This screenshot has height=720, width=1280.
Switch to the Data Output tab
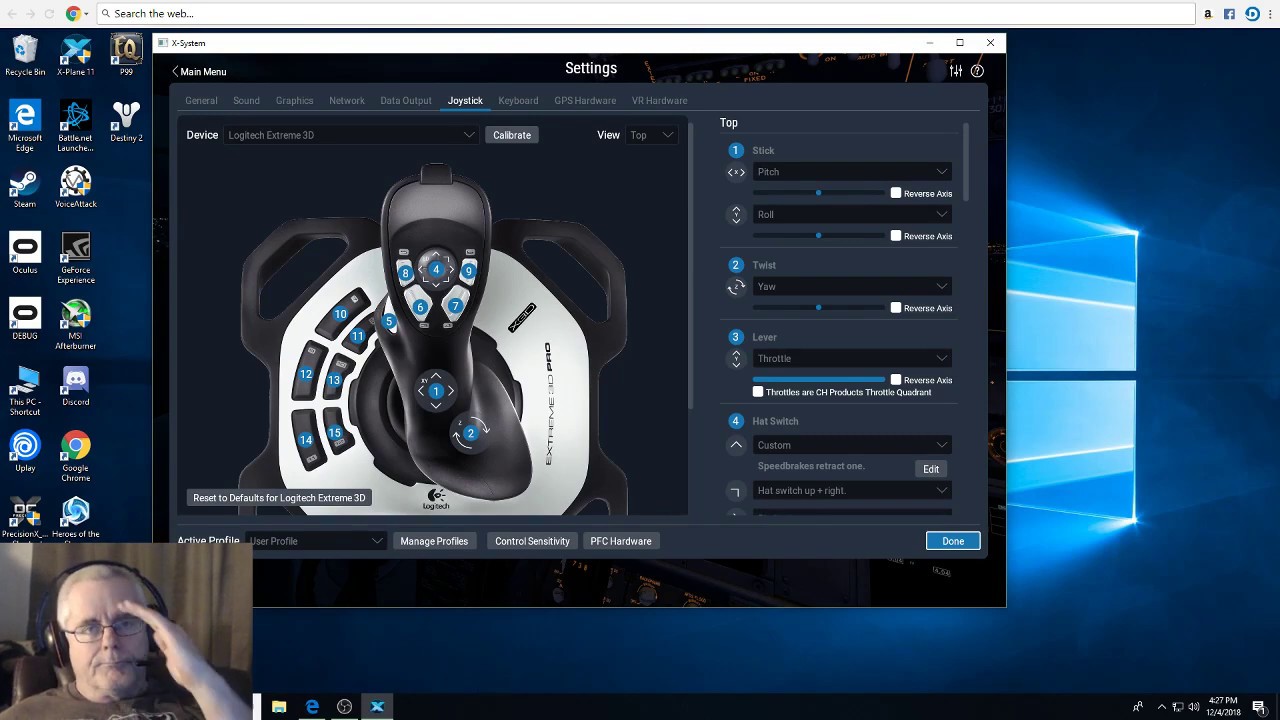pyautogui.click(x=406, y=100)
